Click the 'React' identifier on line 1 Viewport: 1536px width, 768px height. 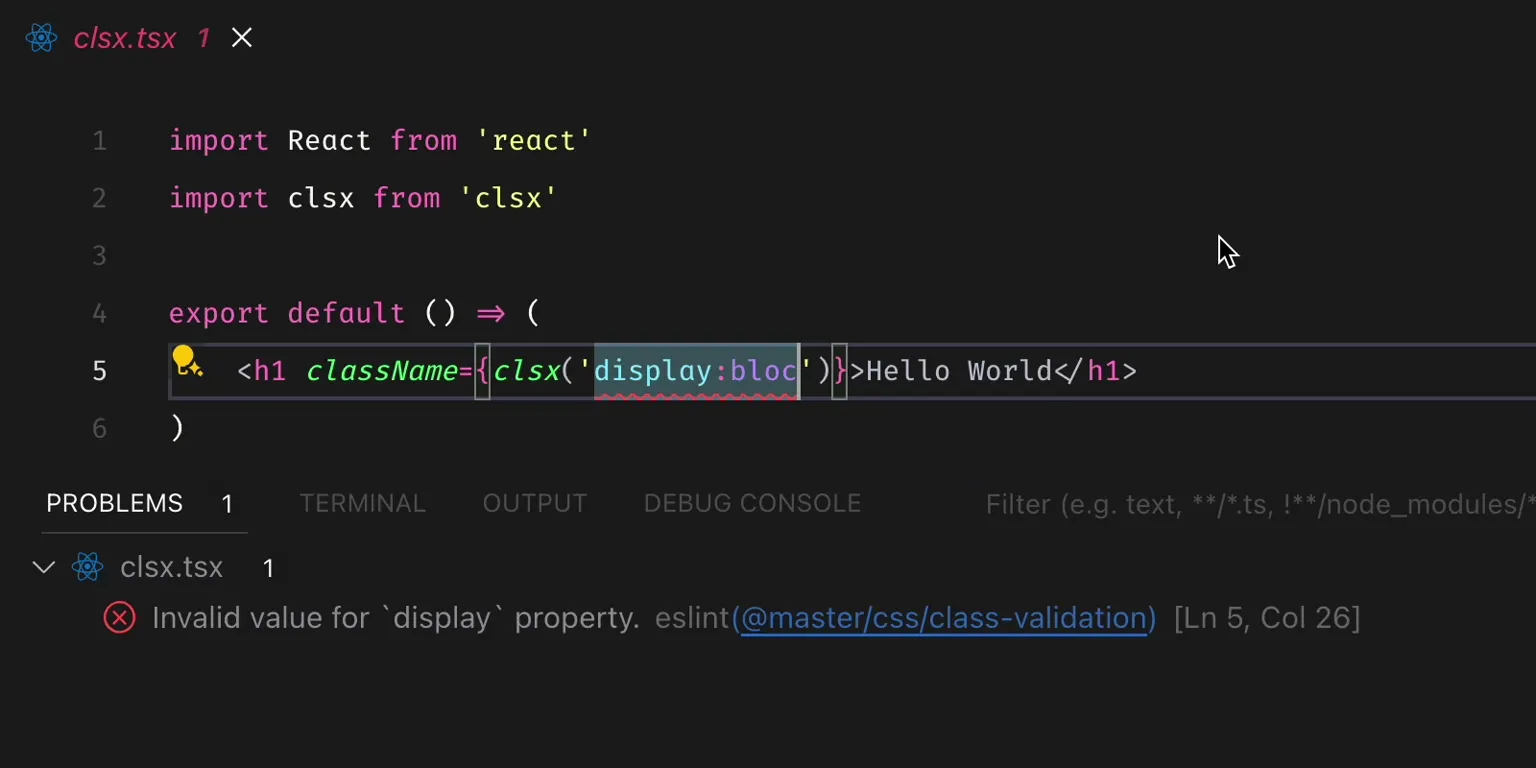click(x=329, y=141)
